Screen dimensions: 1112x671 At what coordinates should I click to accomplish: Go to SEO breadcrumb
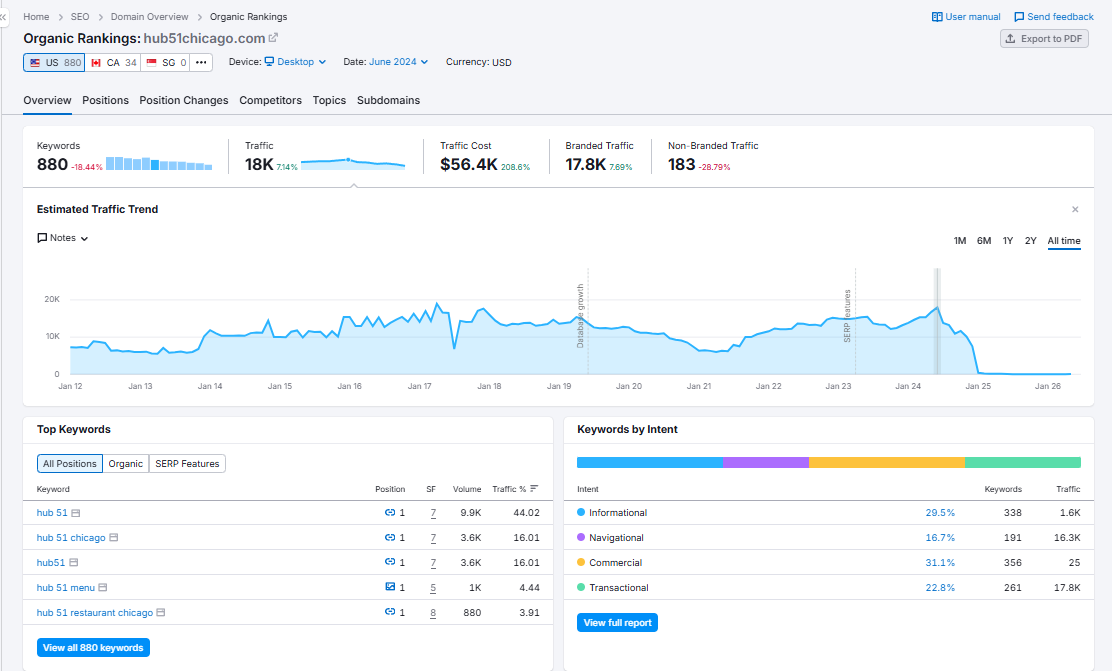tap(80, 16)
